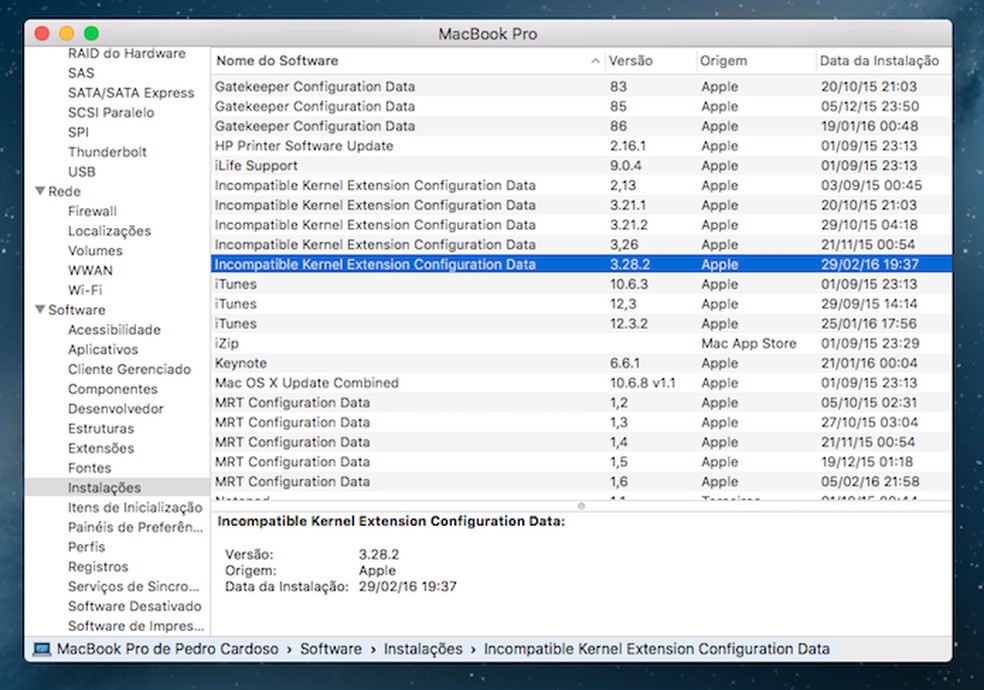Select the HP Printer Software Update row
This screenshot has height=690, width=984.
(400, 145)
